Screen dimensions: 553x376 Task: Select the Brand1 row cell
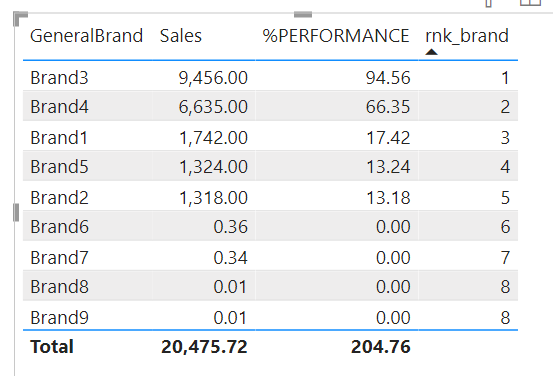[59, 138]
